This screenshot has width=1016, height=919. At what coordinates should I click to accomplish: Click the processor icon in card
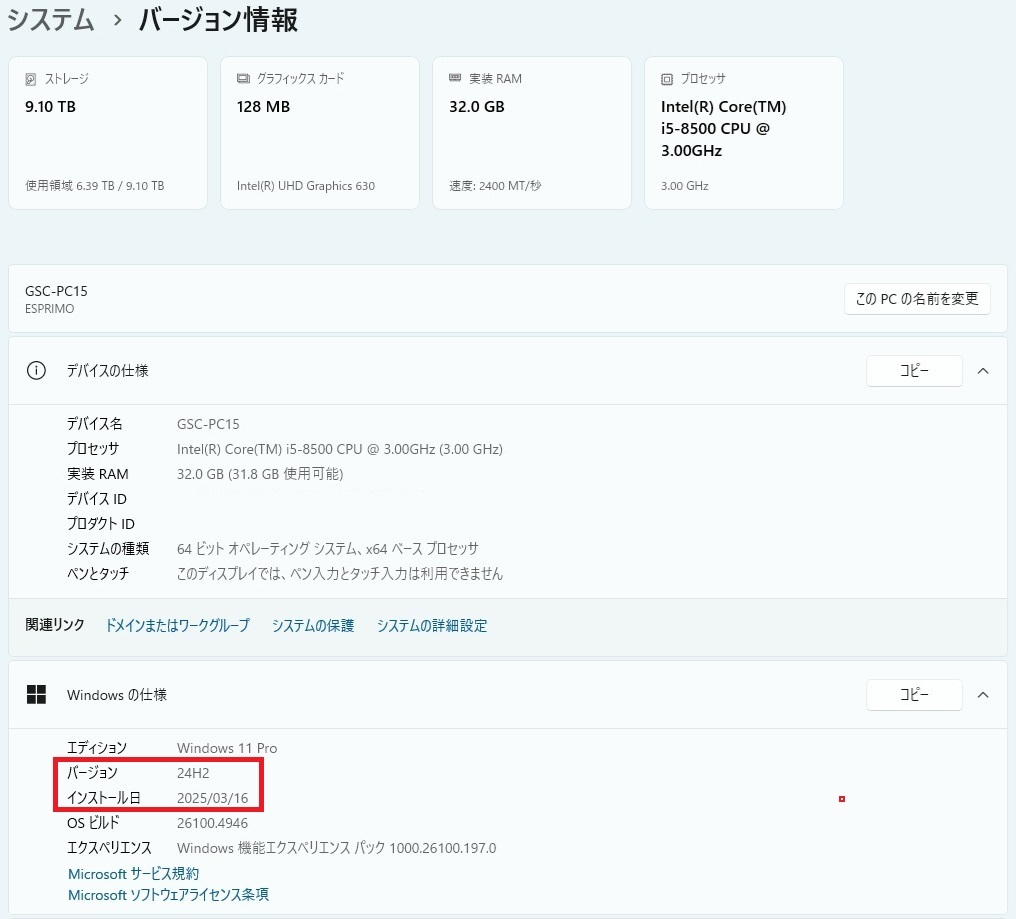667,79
